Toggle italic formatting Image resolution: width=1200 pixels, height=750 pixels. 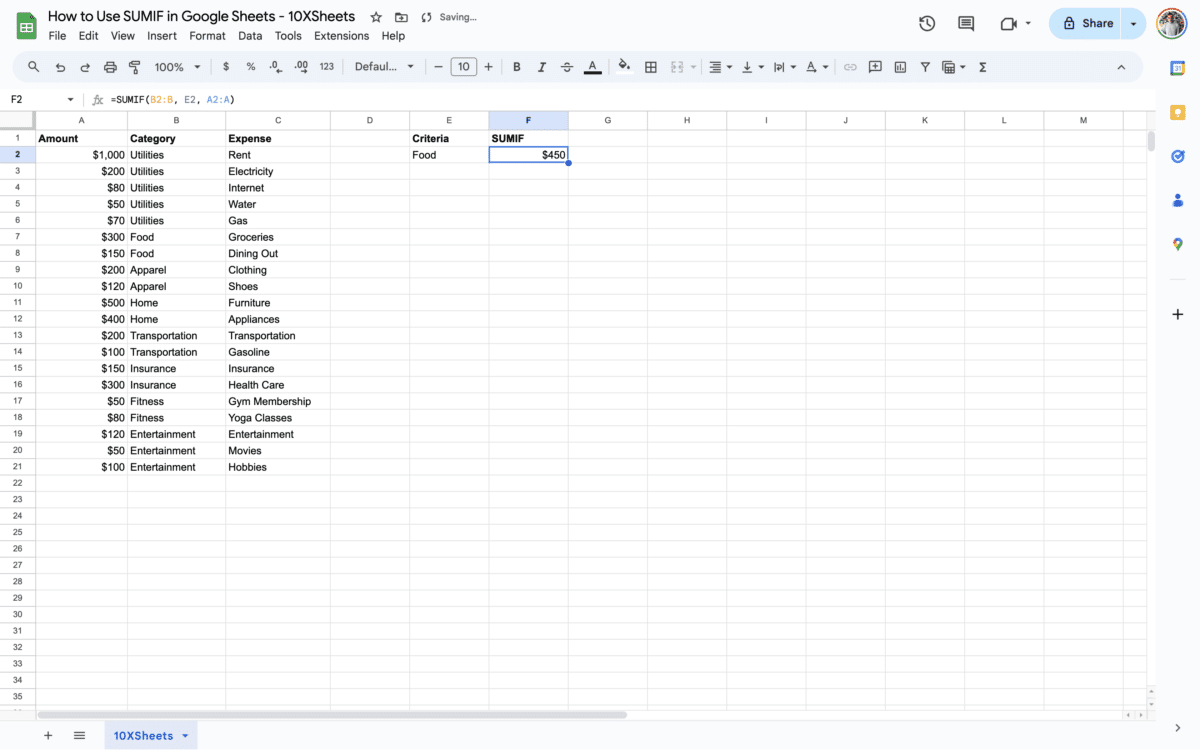541,66
